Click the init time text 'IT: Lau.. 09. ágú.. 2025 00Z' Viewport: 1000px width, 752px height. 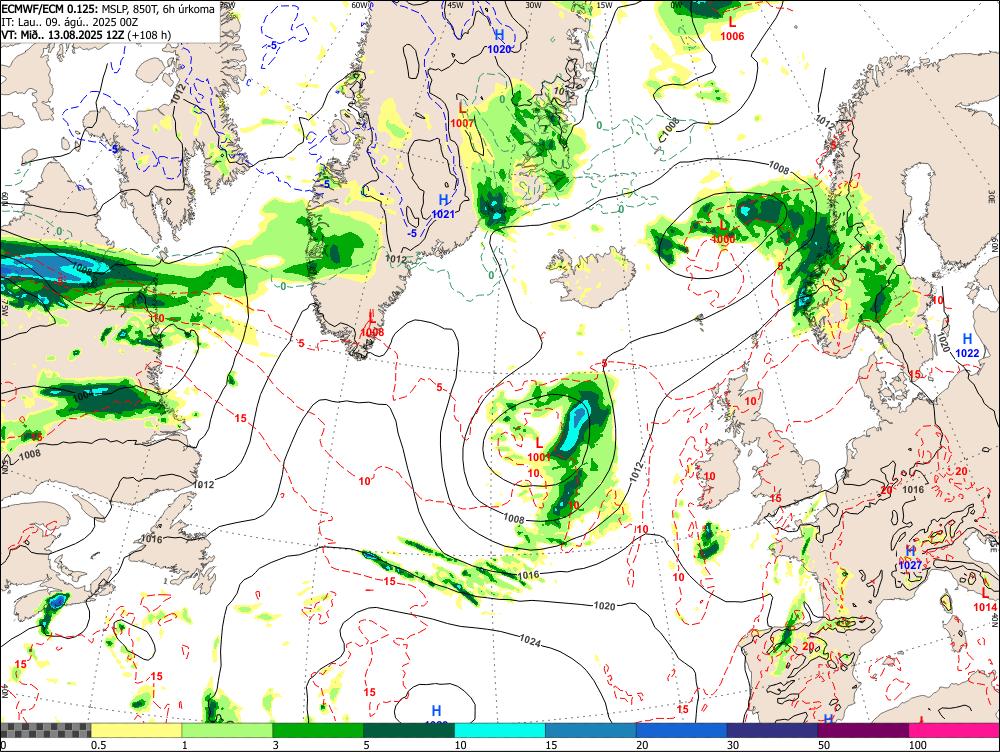coord(70,22)
